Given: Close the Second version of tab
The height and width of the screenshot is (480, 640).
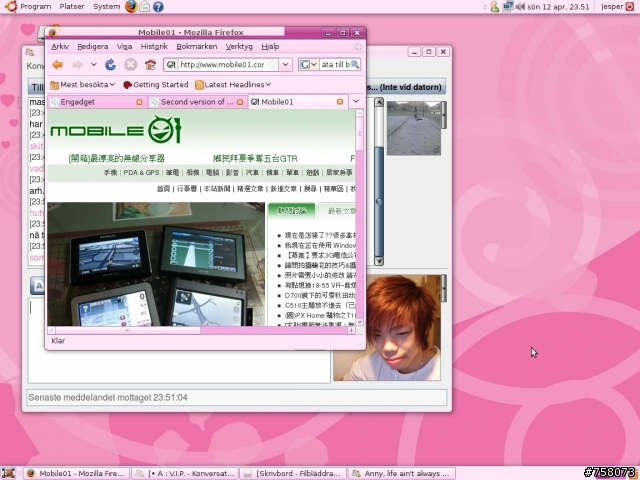Looking at the screenshot, I should click(x=240, y=102).
